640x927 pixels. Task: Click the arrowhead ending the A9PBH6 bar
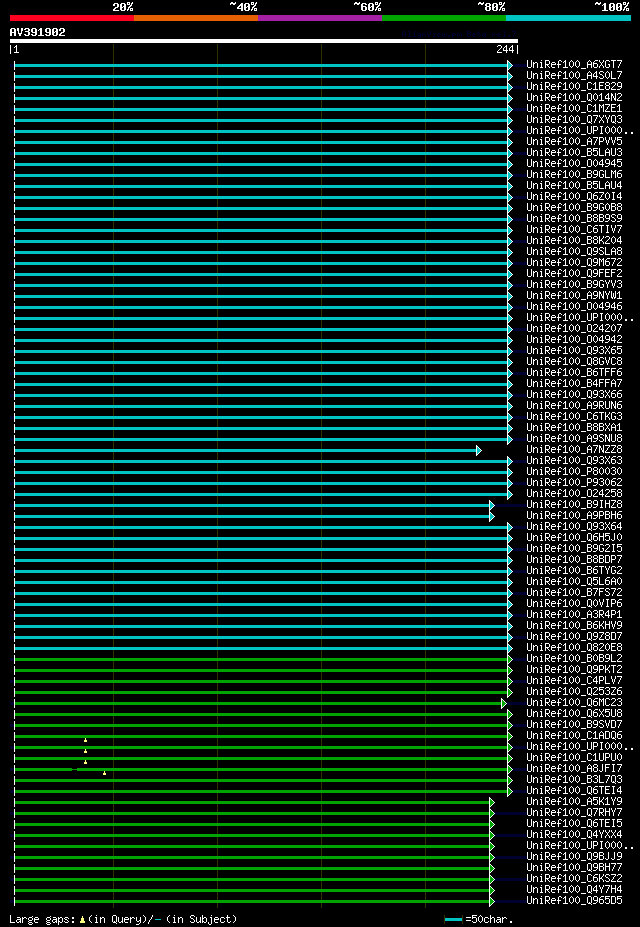point(492,517)
